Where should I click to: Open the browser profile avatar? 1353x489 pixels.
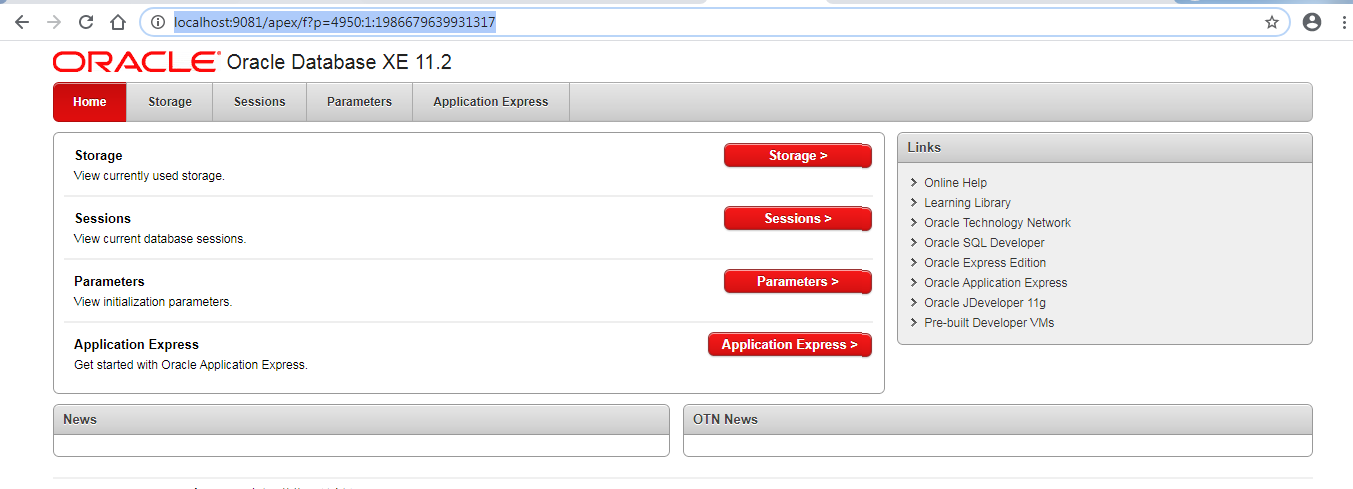click(1312, 22)
